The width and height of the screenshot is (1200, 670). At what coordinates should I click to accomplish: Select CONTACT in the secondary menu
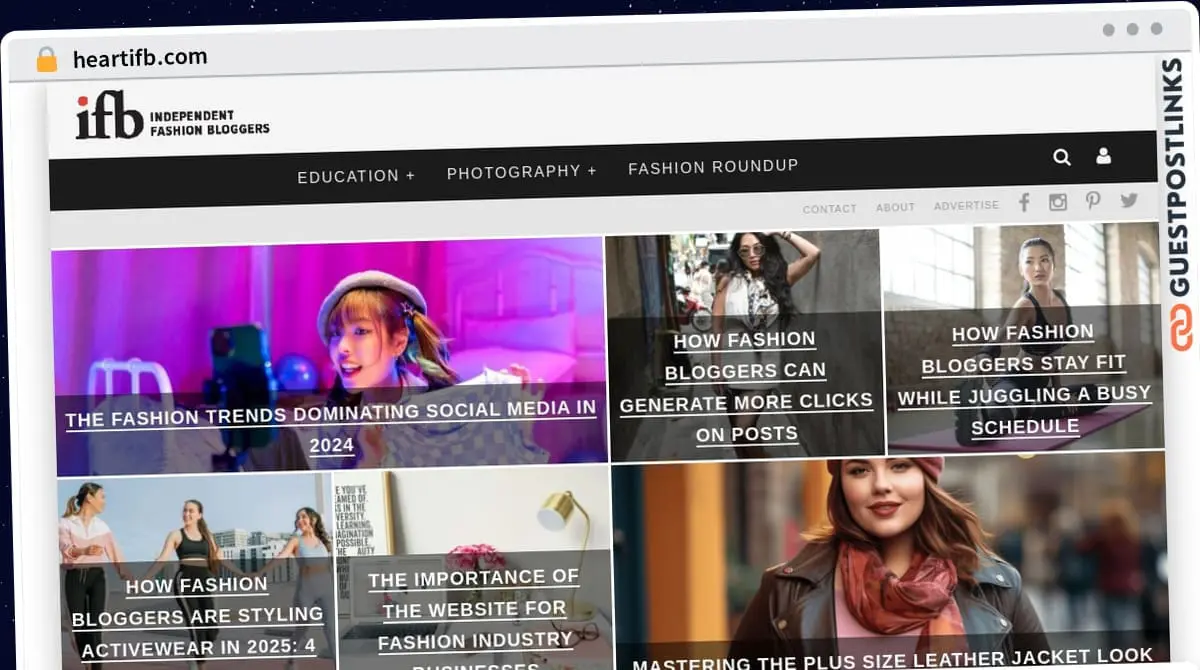pyautogui.click(x=829, y=208)
